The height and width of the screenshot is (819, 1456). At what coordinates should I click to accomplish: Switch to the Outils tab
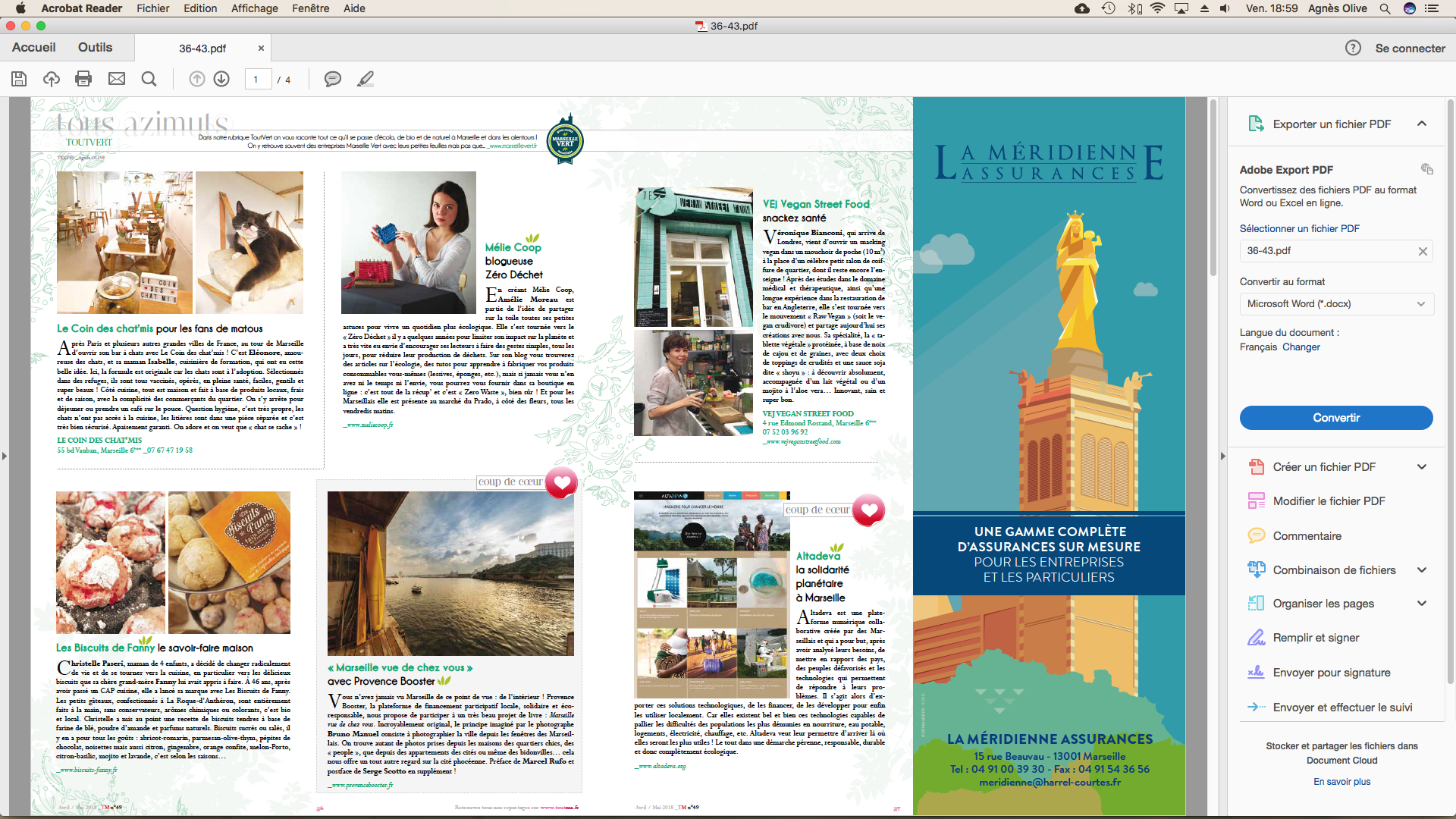click(95, 47)
